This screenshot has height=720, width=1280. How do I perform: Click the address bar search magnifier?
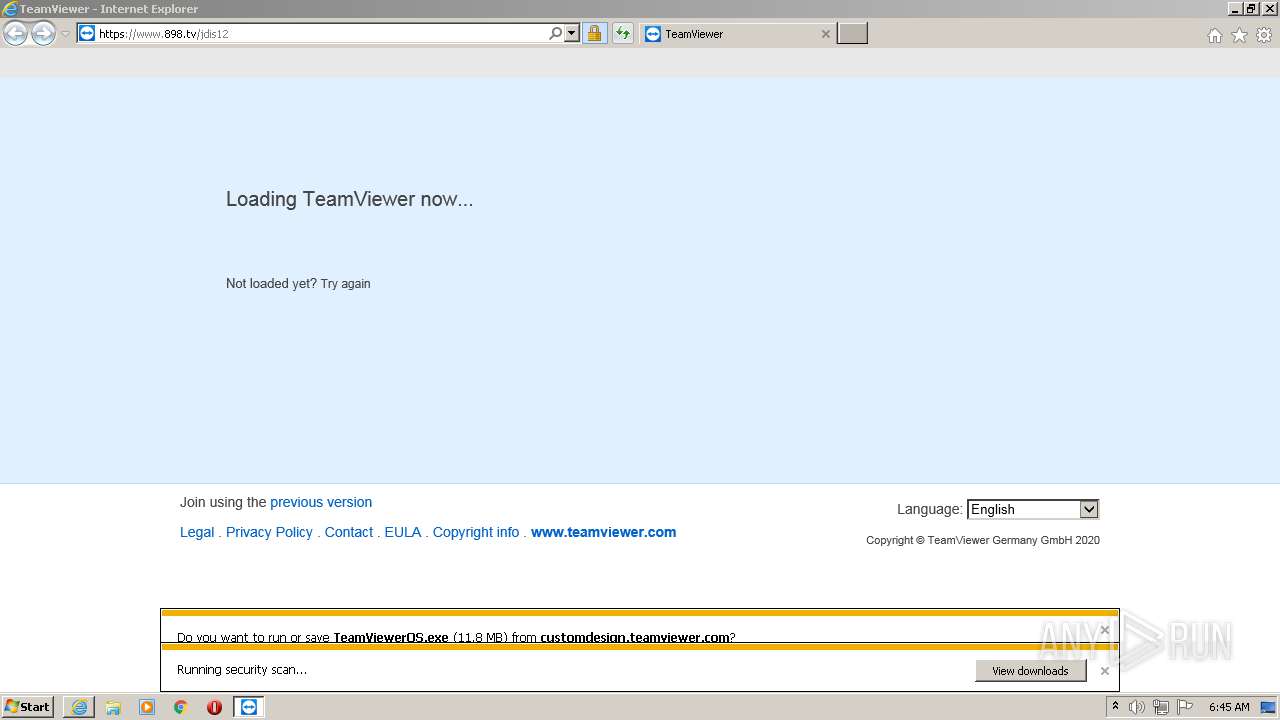[x=556, y=33]
